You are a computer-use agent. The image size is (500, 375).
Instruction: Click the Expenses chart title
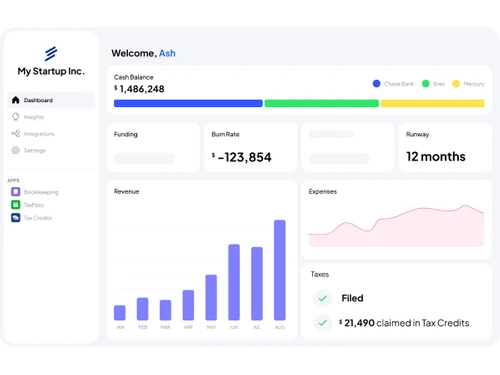coord(322,191)
